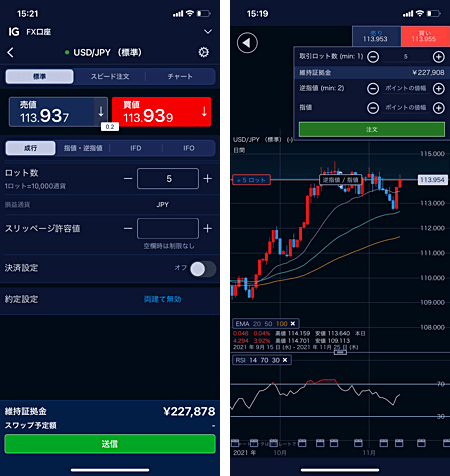Go back with the left chevron arrow

coord(11,52)
